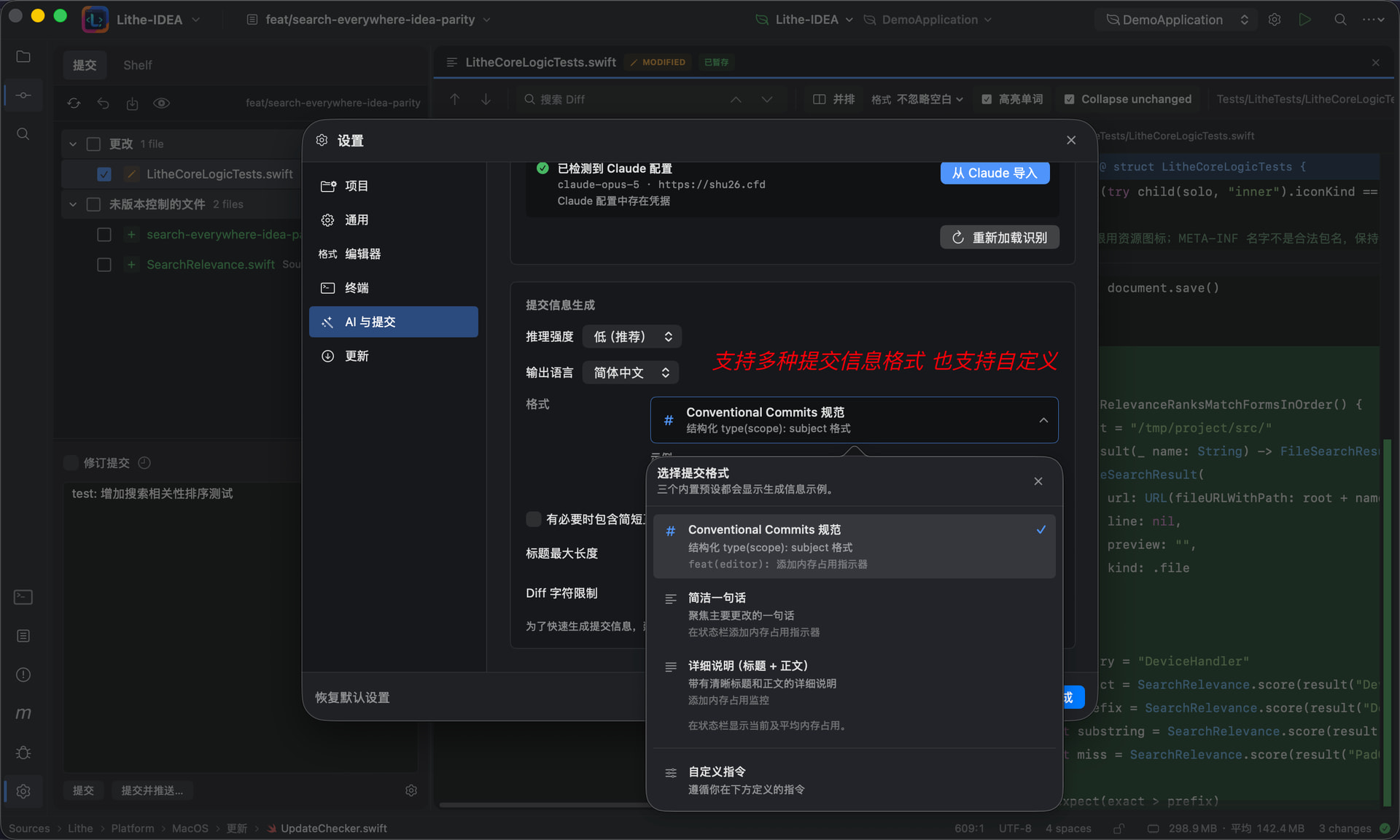Image resolution: width=1400 pixels, height=840 pixels.
Task: Click the search icon in the left sidebar
Action: [x=23, y=134]
